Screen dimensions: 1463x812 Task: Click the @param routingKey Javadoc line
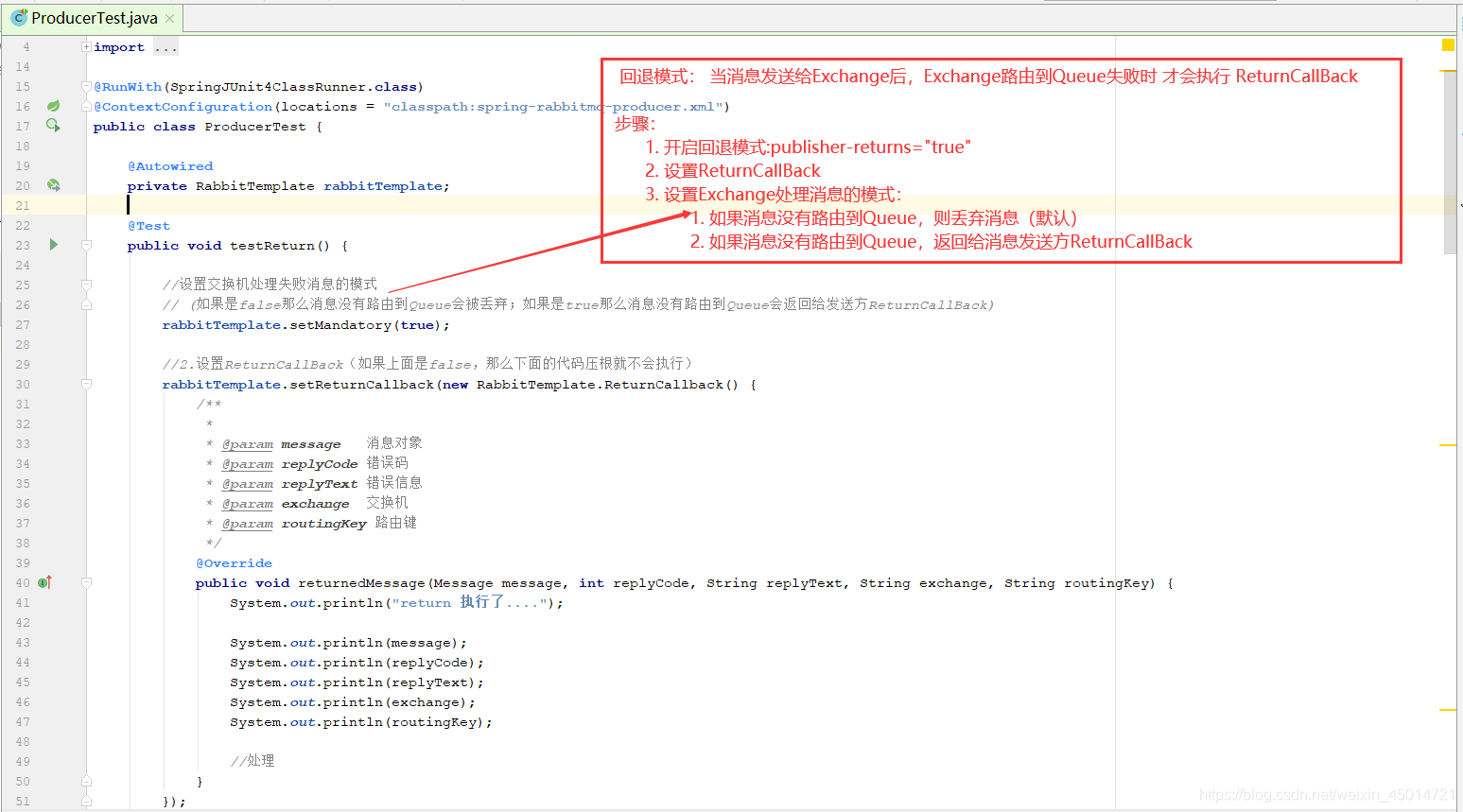click(311, 523)
